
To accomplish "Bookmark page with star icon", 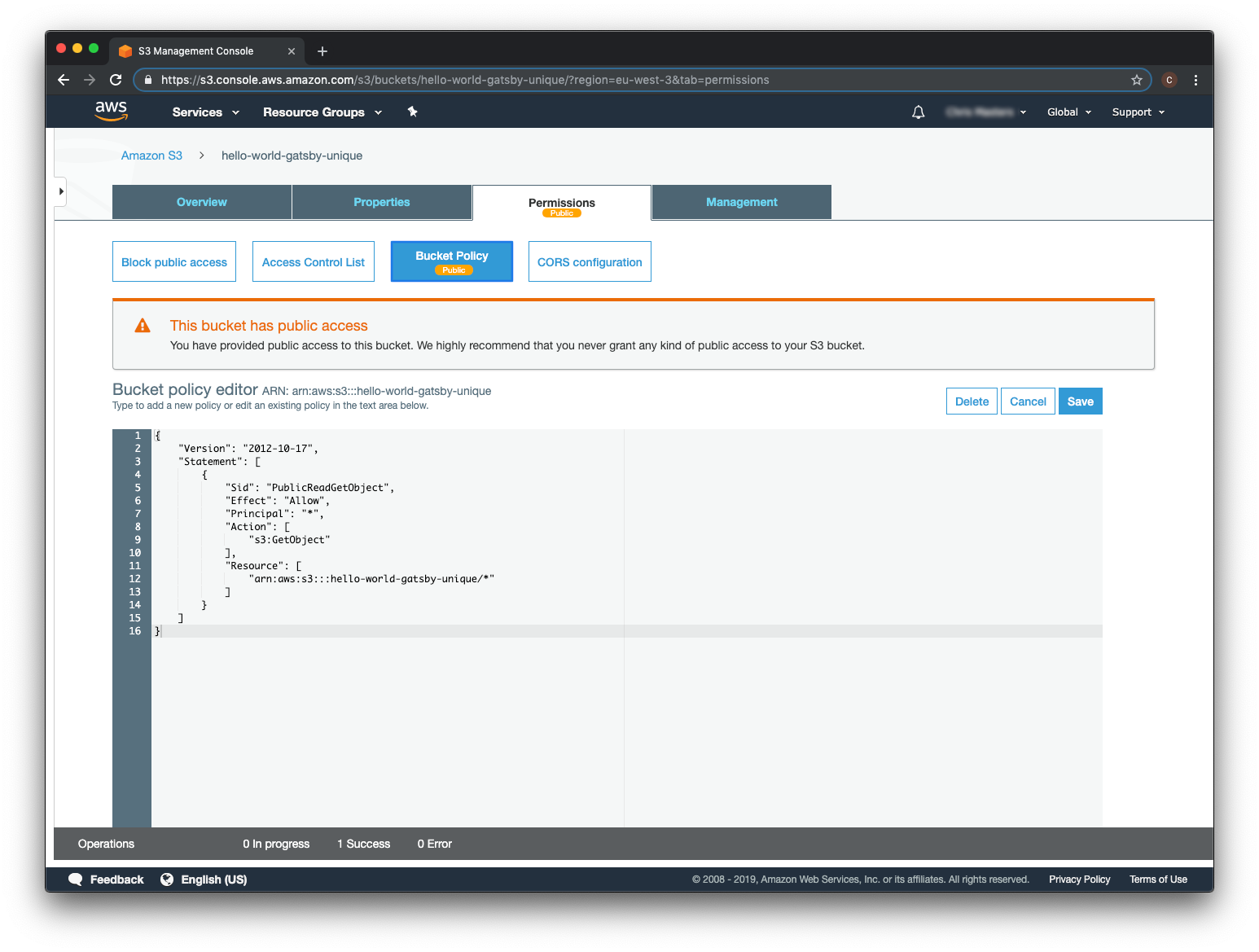I will coord(1137,80).
